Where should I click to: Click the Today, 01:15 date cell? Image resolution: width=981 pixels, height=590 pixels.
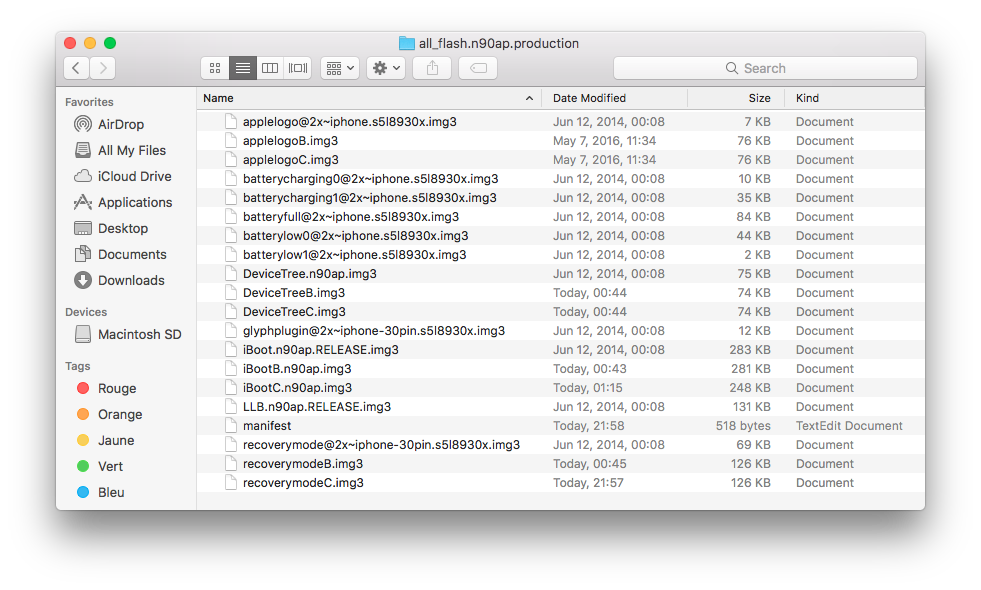click(587, 387)
